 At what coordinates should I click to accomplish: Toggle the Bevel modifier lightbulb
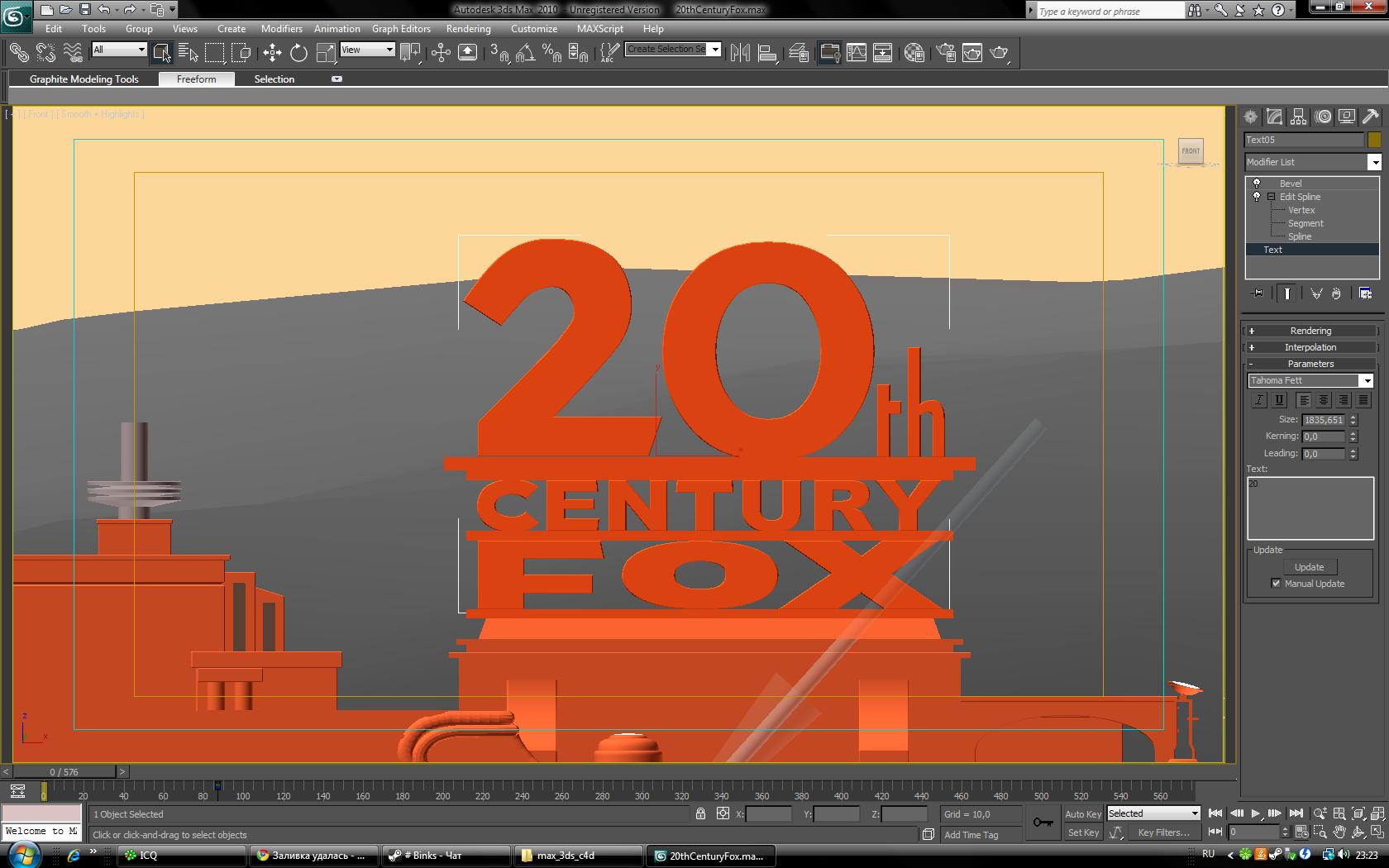click(x=1257, y=184)
